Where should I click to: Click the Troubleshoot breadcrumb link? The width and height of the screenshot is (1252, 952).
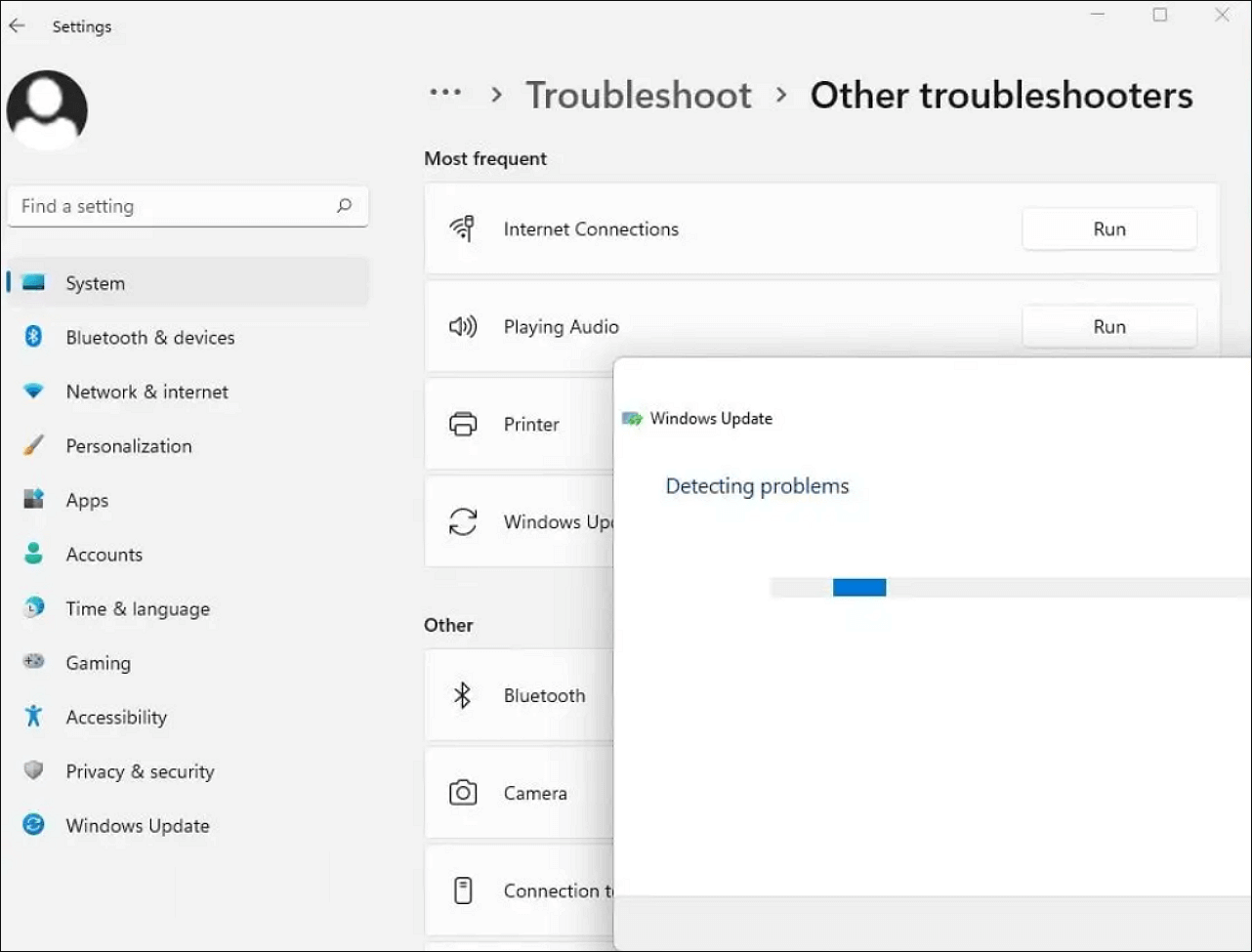tap(639, 95)
